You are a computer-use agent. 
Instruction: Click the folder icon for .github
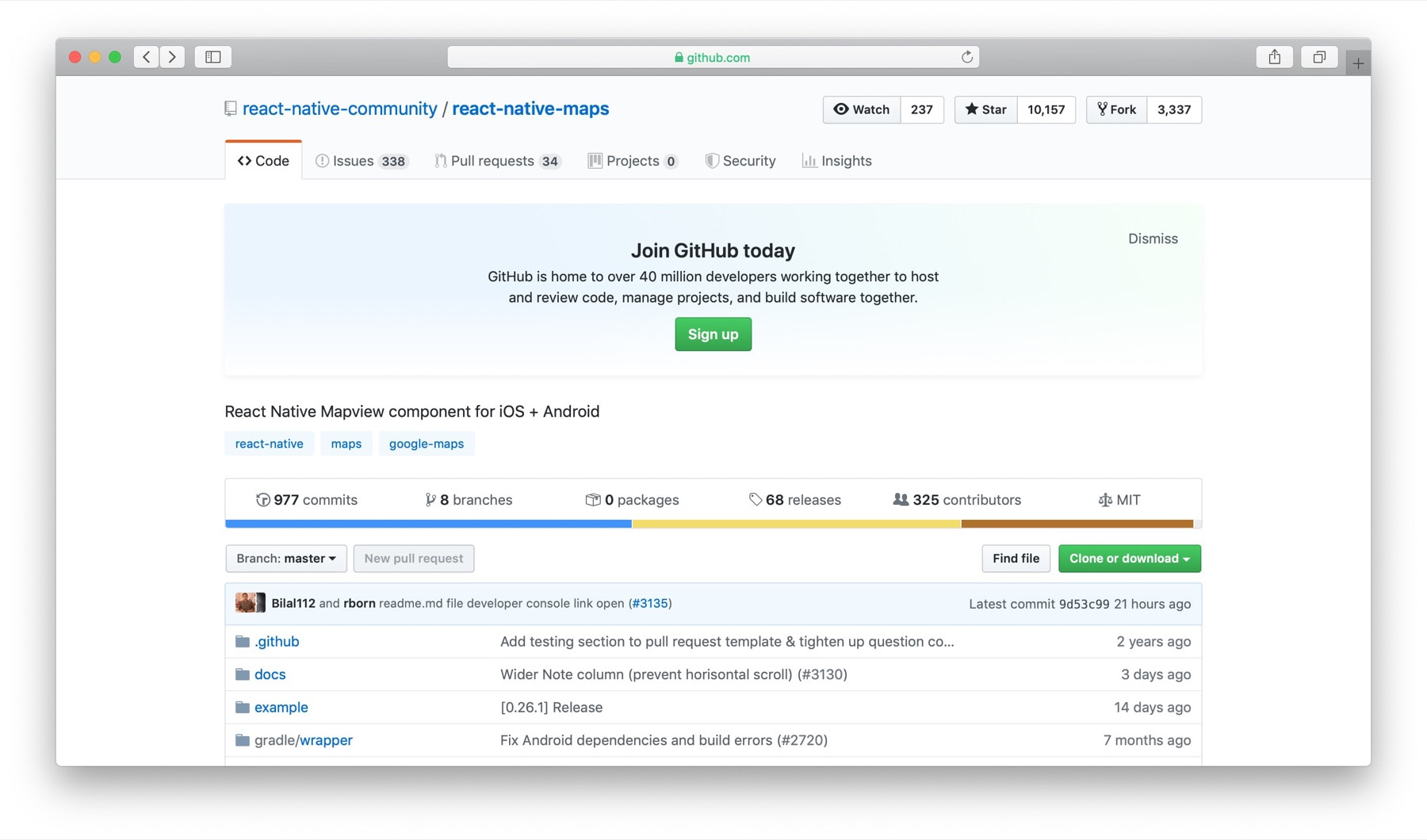pyautogui.click(x=243, y=641)
